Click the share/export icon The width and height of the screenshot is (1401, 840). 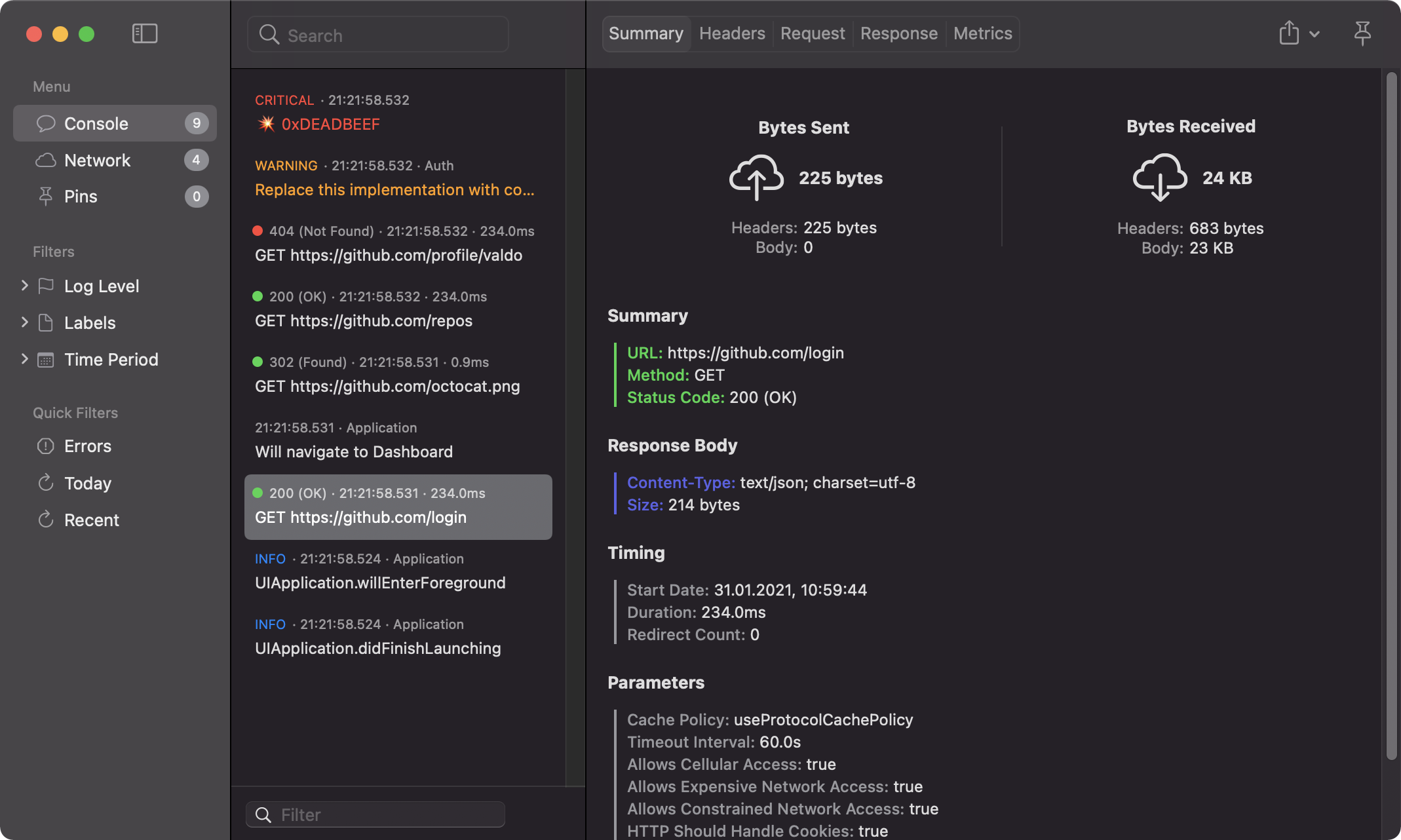click(1289, 33)
